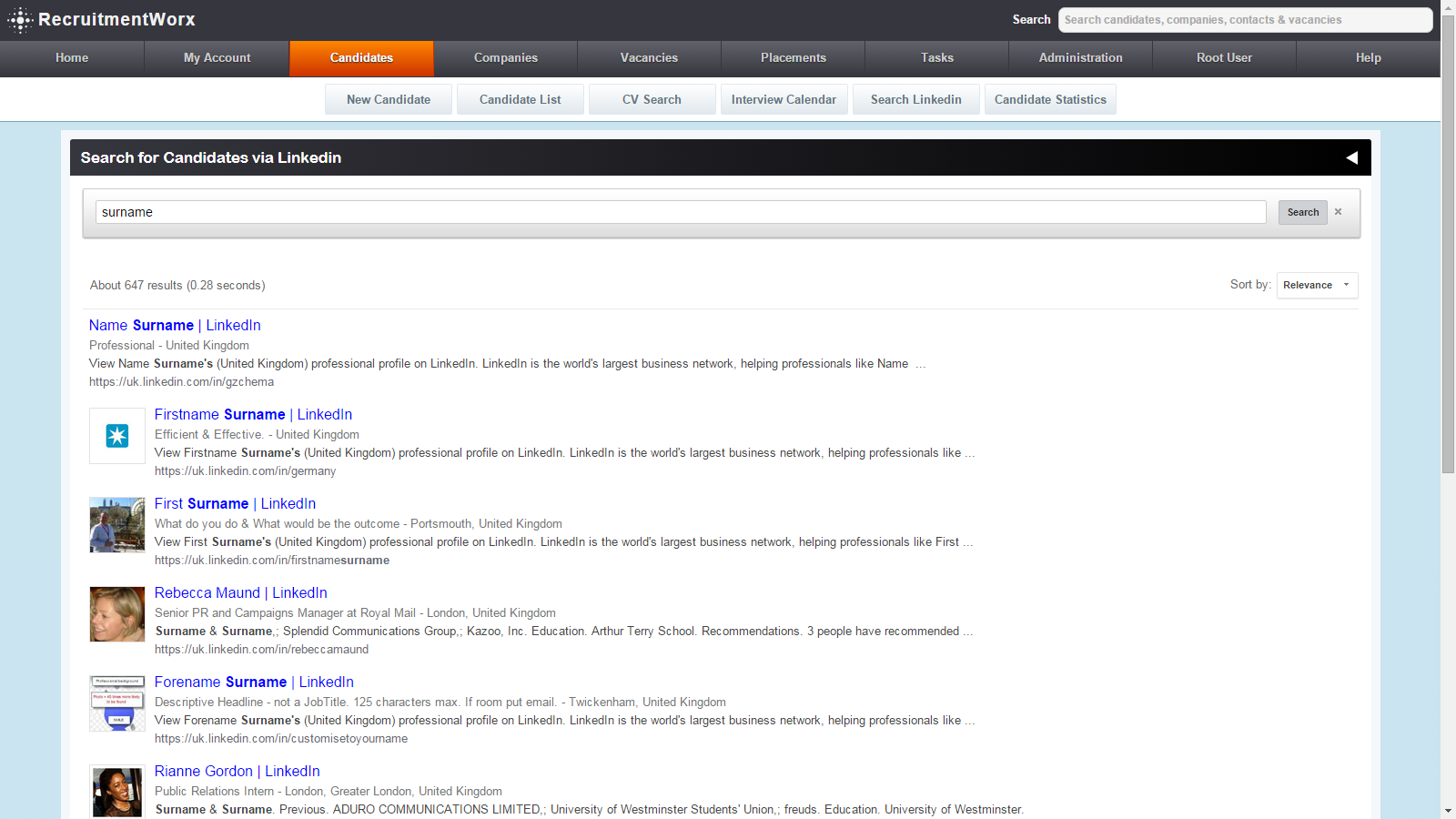This screenshot has width=1456, height=819.
Task: Click the Rebecca Maund profile photo
Action: coord(117,614)
